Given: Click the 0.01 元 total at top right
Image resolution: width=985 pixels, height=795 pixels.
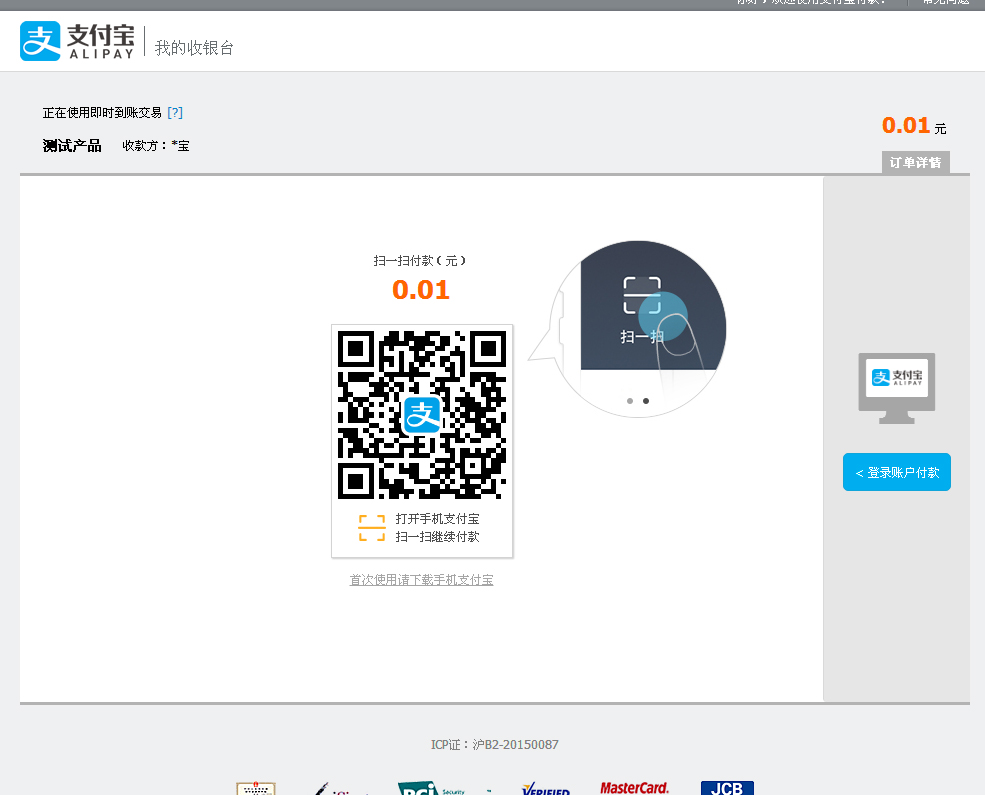Looking at the screenshot, I should (914, 126).
